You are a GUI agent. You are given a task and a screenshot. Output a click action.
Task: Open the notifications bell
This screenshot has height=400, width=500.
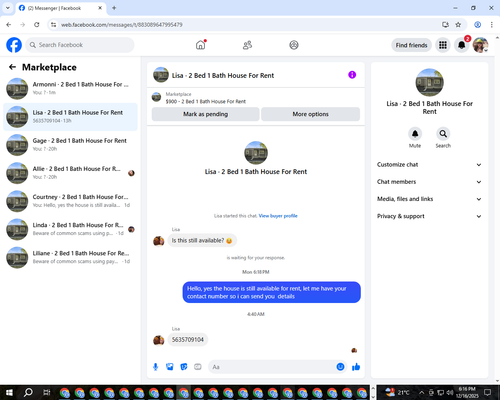(462, 45)
